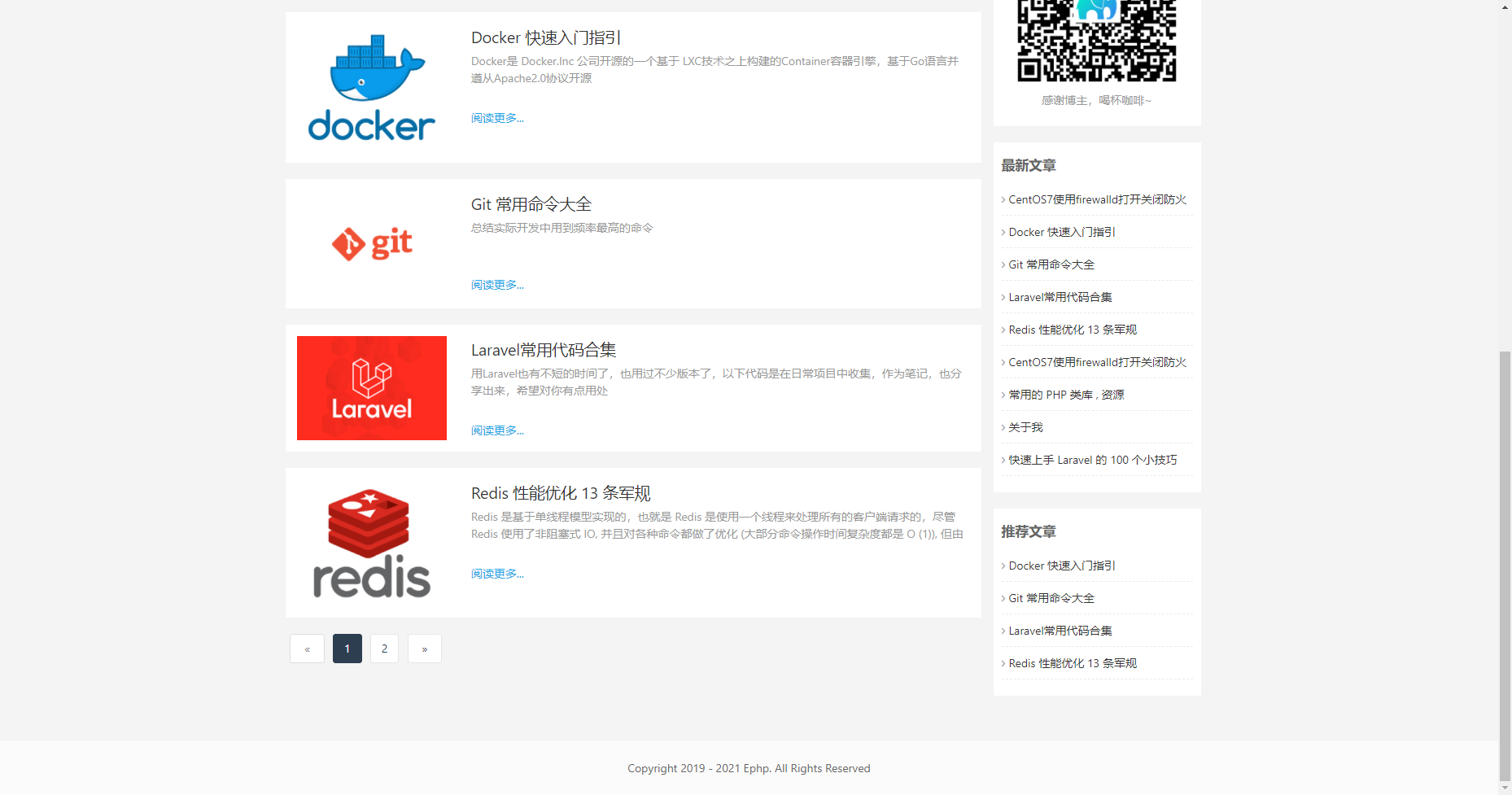Open '快速上手 Laravel 的 100 个小技巧' link
The width and height of the screenshot is (1512, 795).
click(1093, 460)
